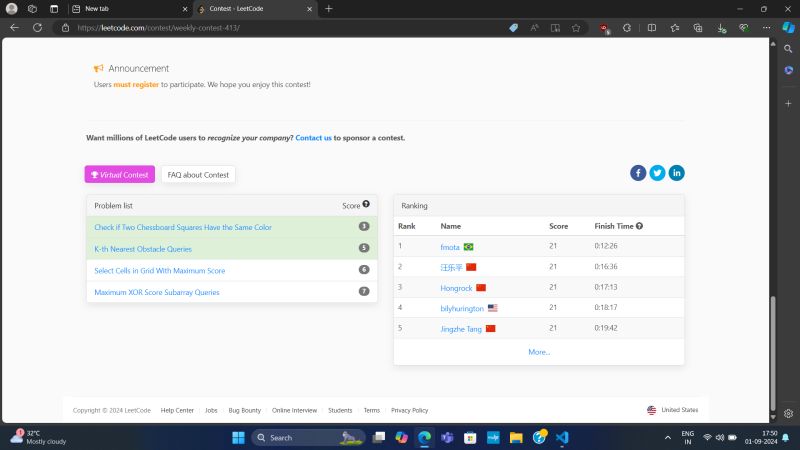Image resolution: width=800 pixels, height=450 pixels.
Task: Open sidebar settings gear
Action: coord(788,413)
